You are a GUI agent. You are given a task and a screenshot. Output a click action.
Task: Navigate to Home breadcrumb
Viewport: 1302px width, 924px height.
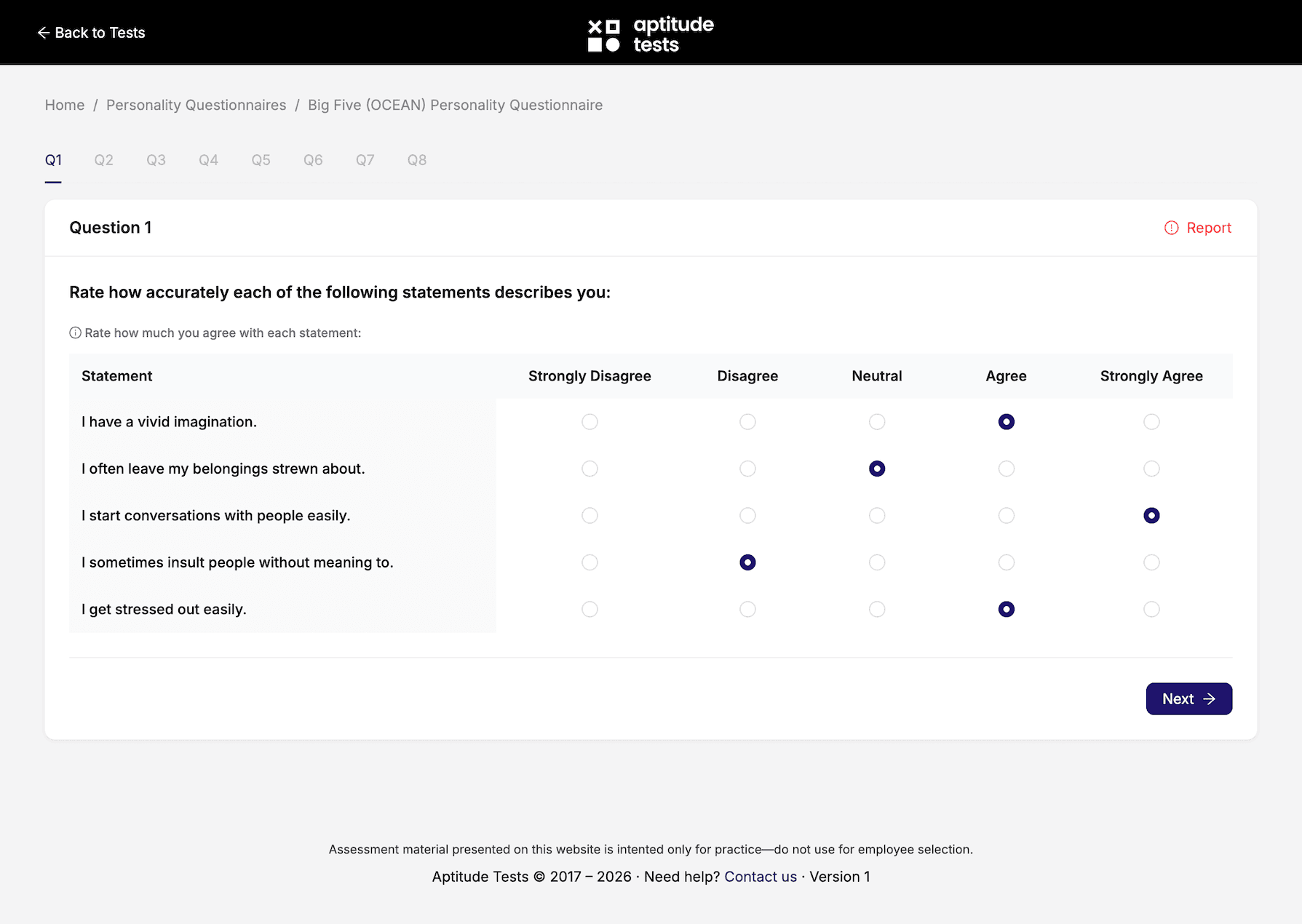pos(65,105)
